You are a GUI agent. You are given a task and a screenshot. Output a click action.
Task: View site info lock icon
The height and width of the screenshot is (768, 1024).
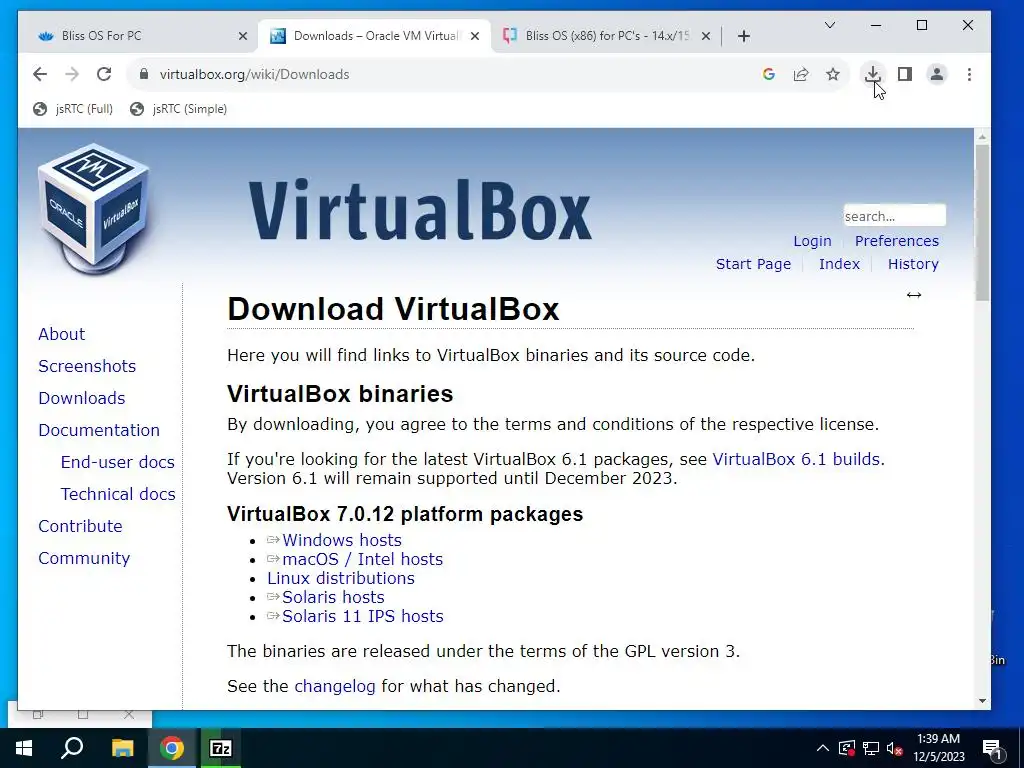click(144, 74)
